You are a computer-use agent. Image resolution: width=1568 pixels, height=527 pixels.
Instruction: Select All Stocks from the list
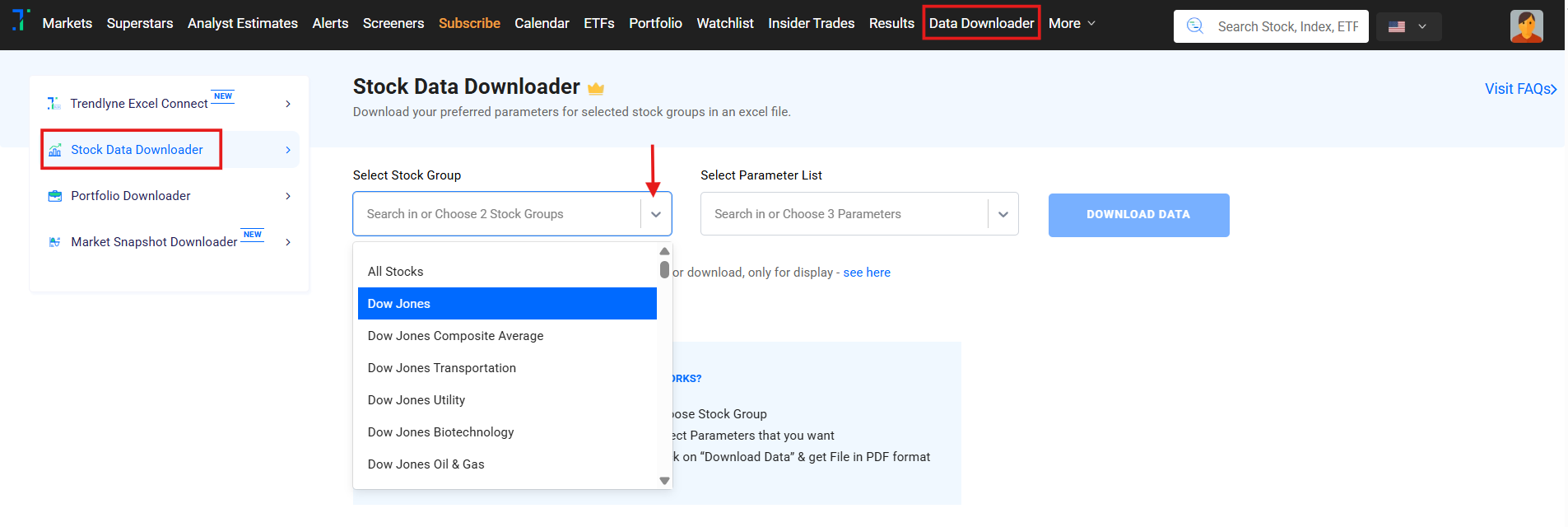(507, 272)
